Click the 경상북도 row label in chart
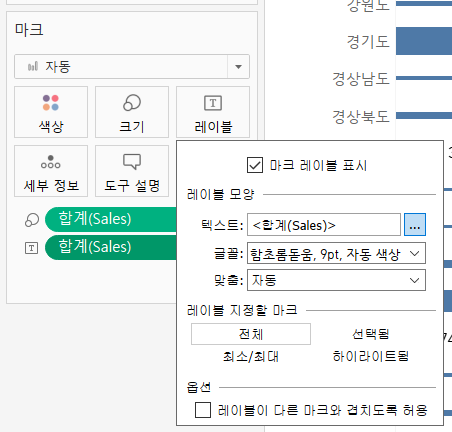 pyautogui.click(x=361, y=116)
